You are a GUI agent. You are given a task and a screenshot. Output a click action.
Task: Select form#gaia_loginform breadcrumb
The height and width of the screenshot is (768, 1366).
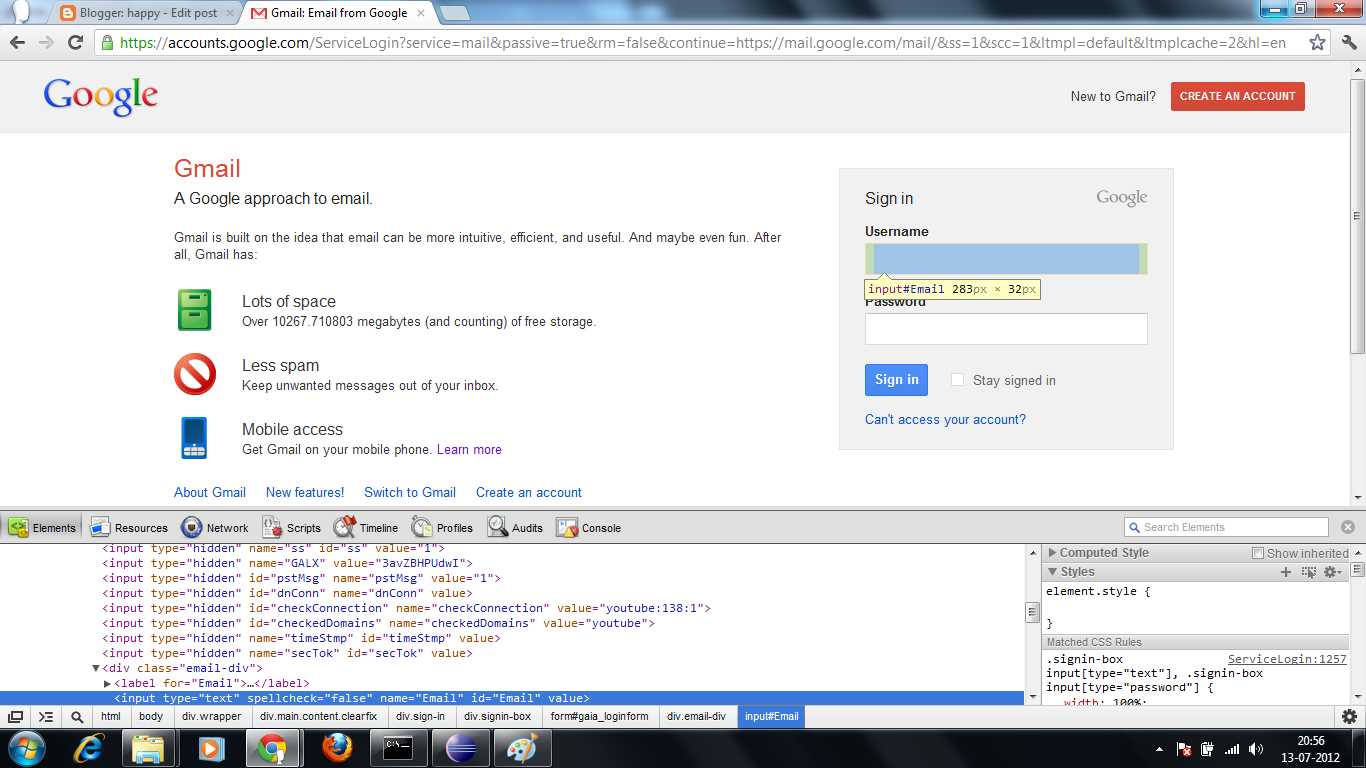point(599,717)
